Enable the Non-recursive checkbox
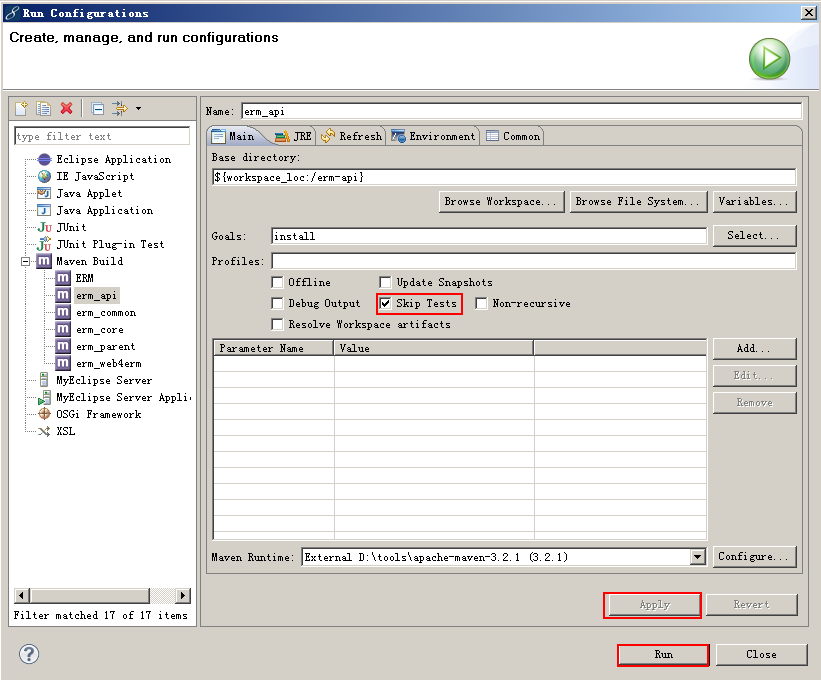Image resolution: width=821 pixels, height=680 pixels. tap(481, 303)
